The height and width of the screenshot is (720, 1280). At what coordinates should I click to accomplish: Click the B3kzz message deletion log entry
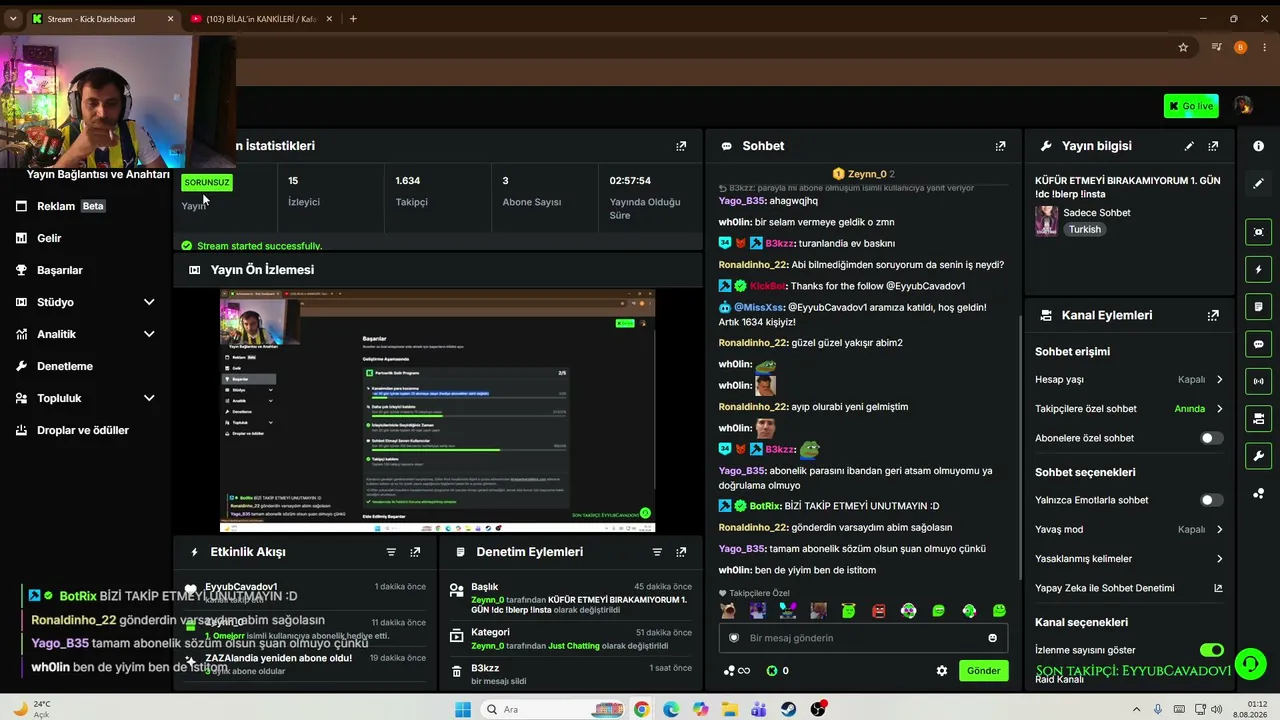click(570, 674)
